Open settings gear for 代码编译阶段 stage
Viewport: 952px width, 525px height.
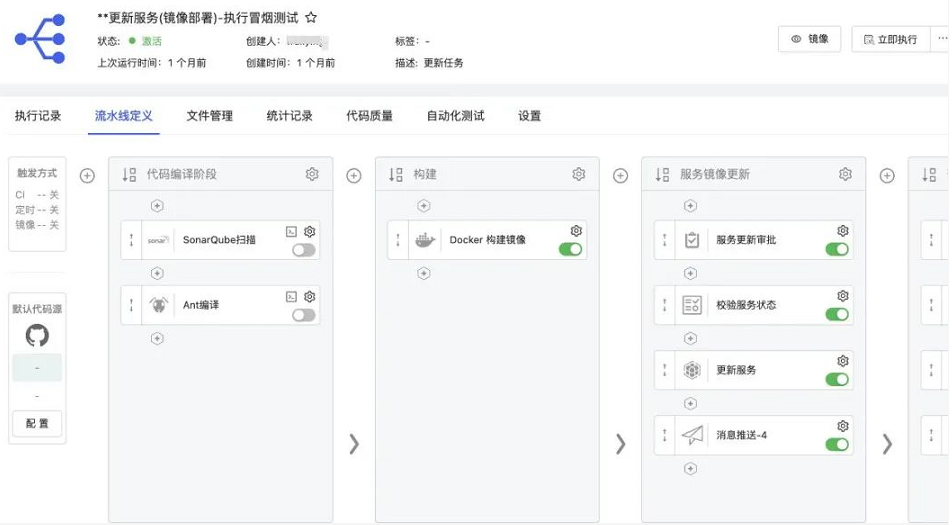312,174
